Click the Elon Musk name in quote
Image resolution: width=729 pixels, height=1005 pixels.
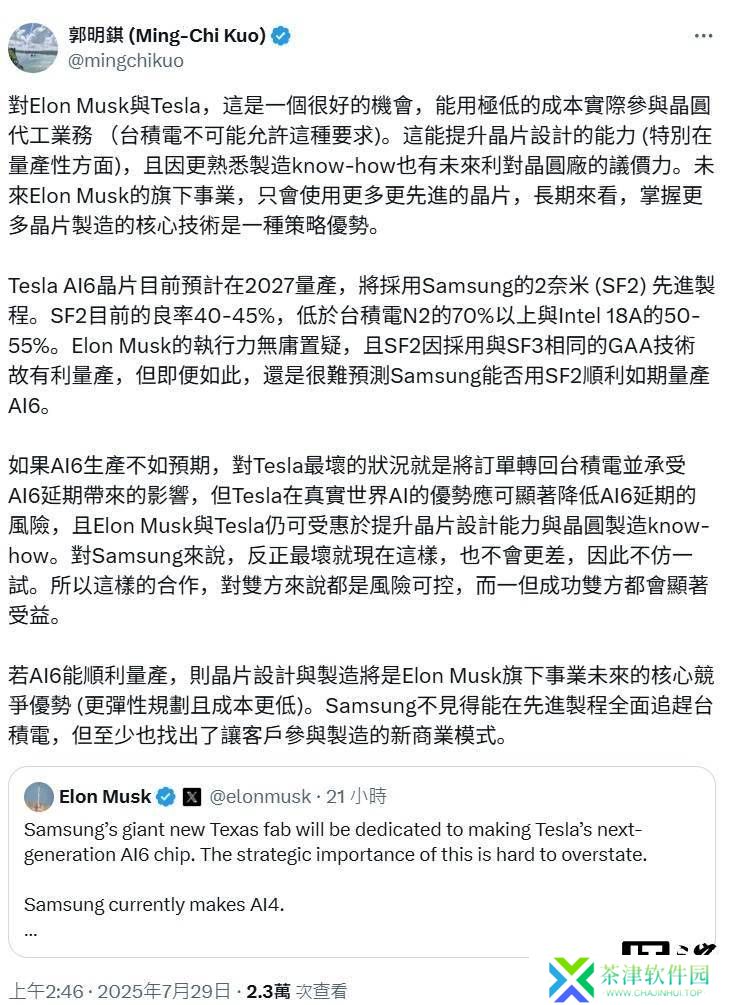pyautogui.click(x=105, y=797)
